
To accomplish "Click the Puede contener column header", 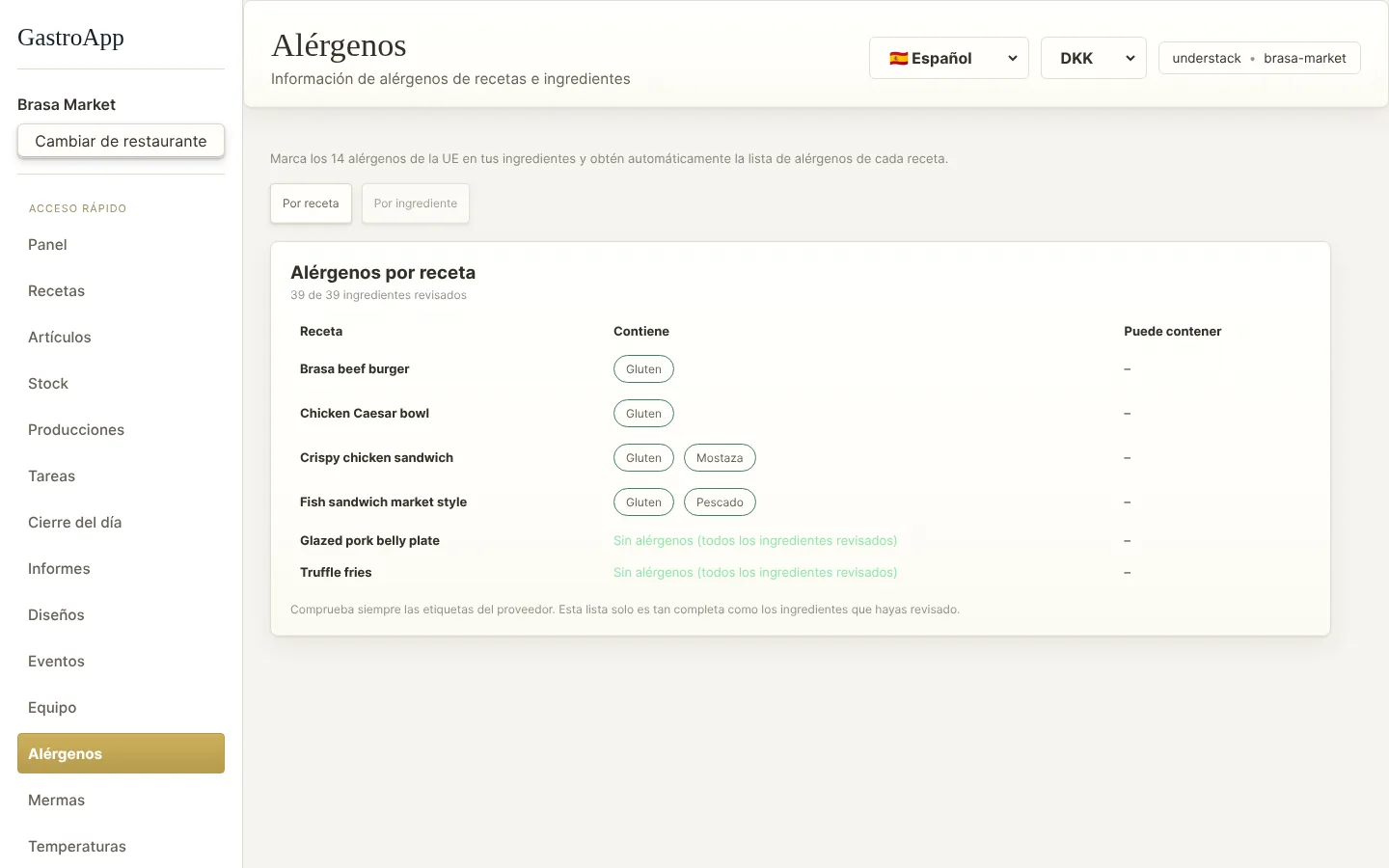I will [x=1173, y=332].
